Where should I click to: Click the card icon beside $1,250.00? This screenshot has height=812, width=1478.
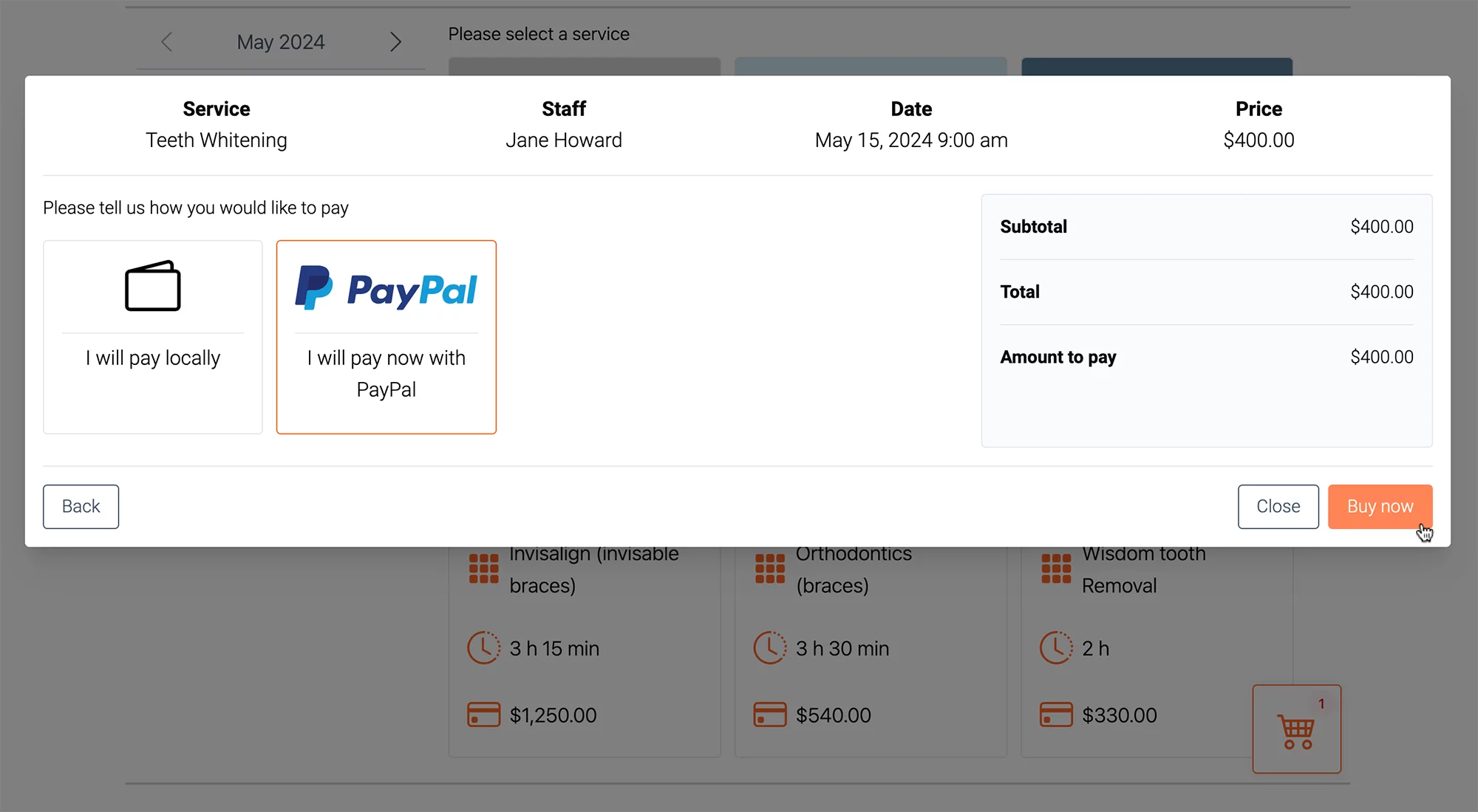(x=484, y=714)
